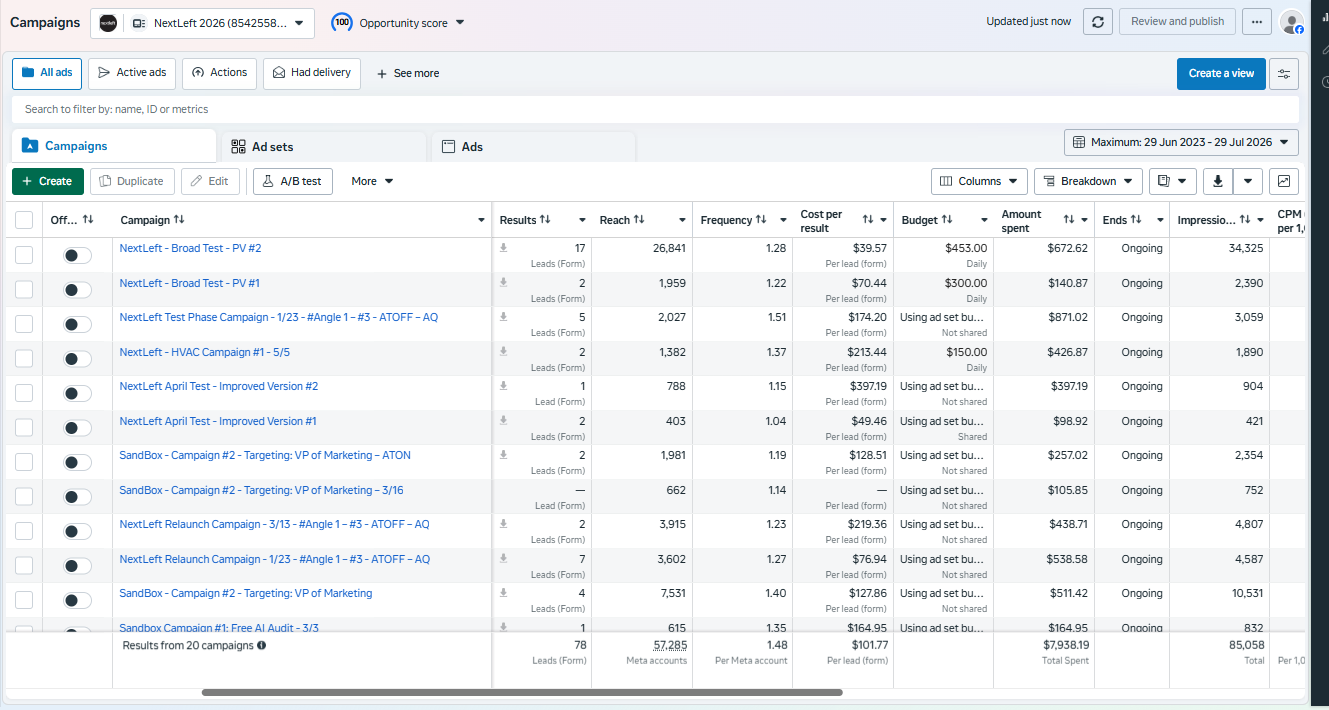This screenshot has height=710, width=1329.
Task: Click the Review and publish button
Action: click(x=1177, y=22)
